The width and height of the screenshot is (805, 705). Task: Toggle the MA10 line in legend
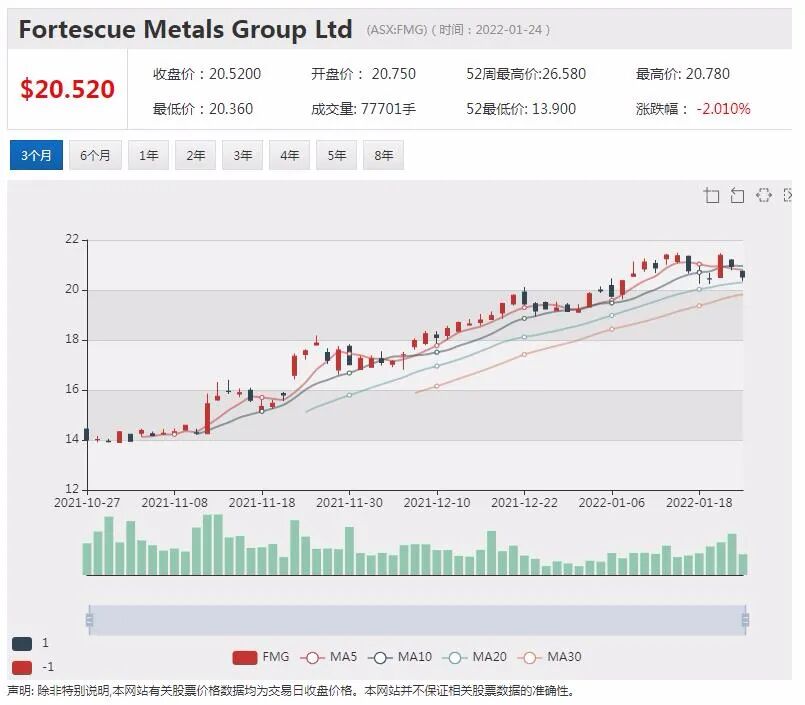(x=400, y=657)
